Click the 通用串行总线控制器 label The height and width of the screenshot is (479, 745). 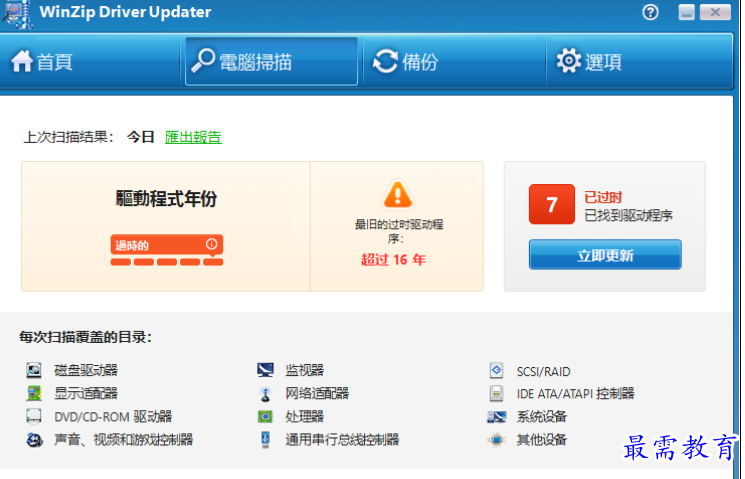point(342,440)
